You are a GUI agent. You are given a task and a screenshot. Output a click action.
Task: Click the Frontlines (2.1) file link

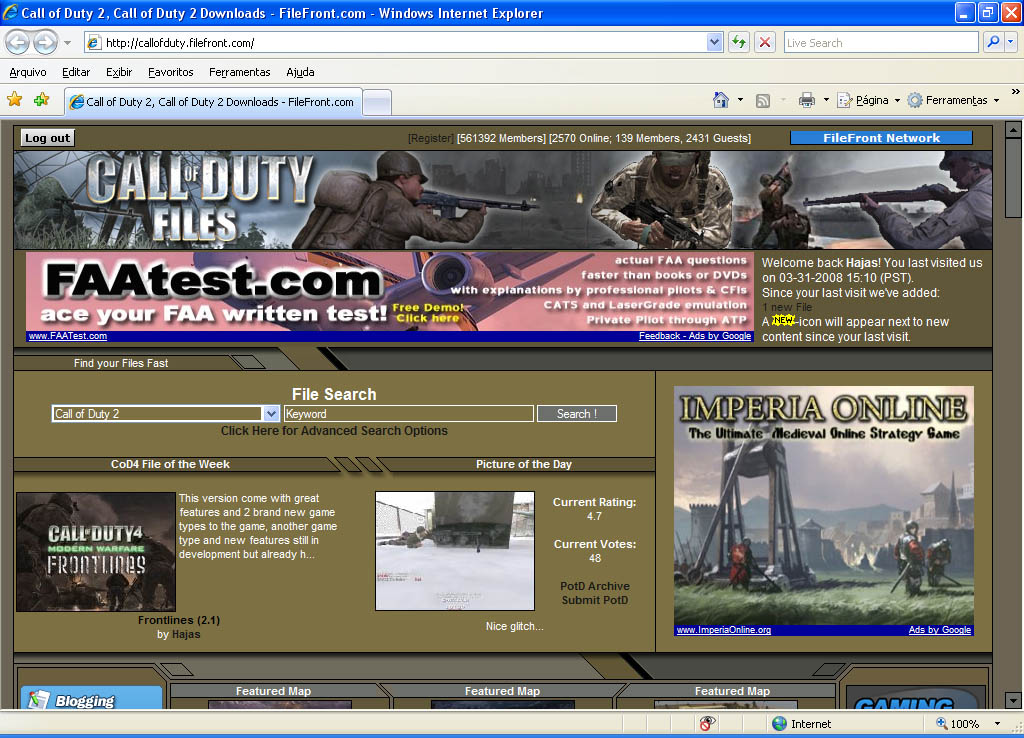(179, 620)
